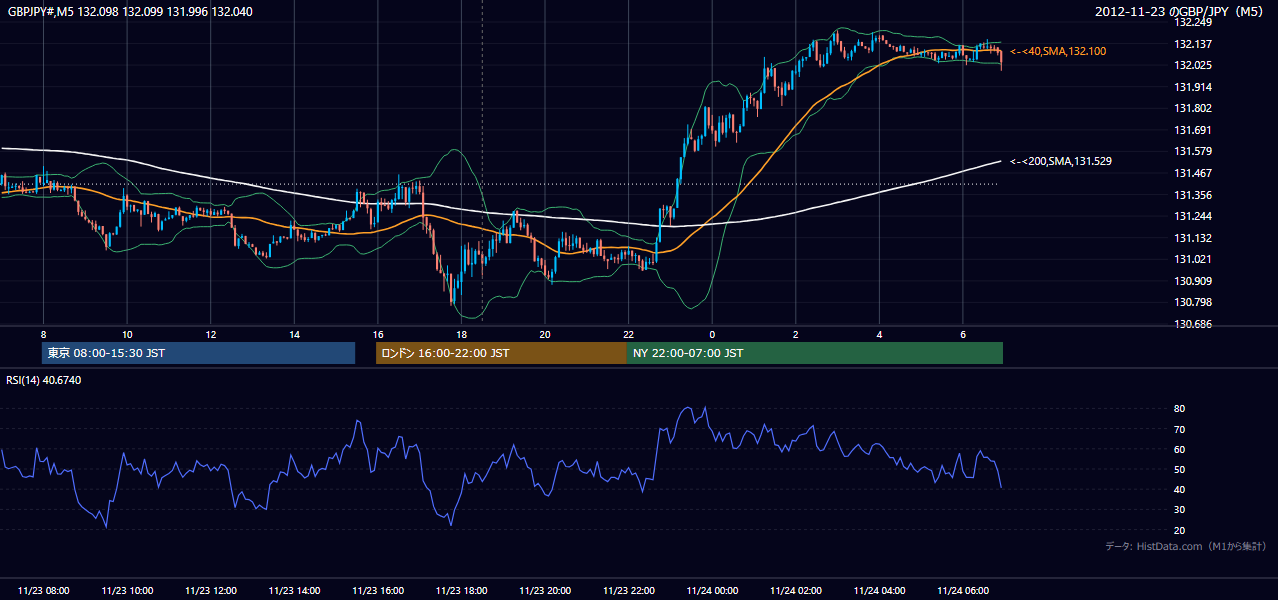Screen dimensions: 1278x600
Task: Click the 132.025 price axis label
Action: 1193,65
